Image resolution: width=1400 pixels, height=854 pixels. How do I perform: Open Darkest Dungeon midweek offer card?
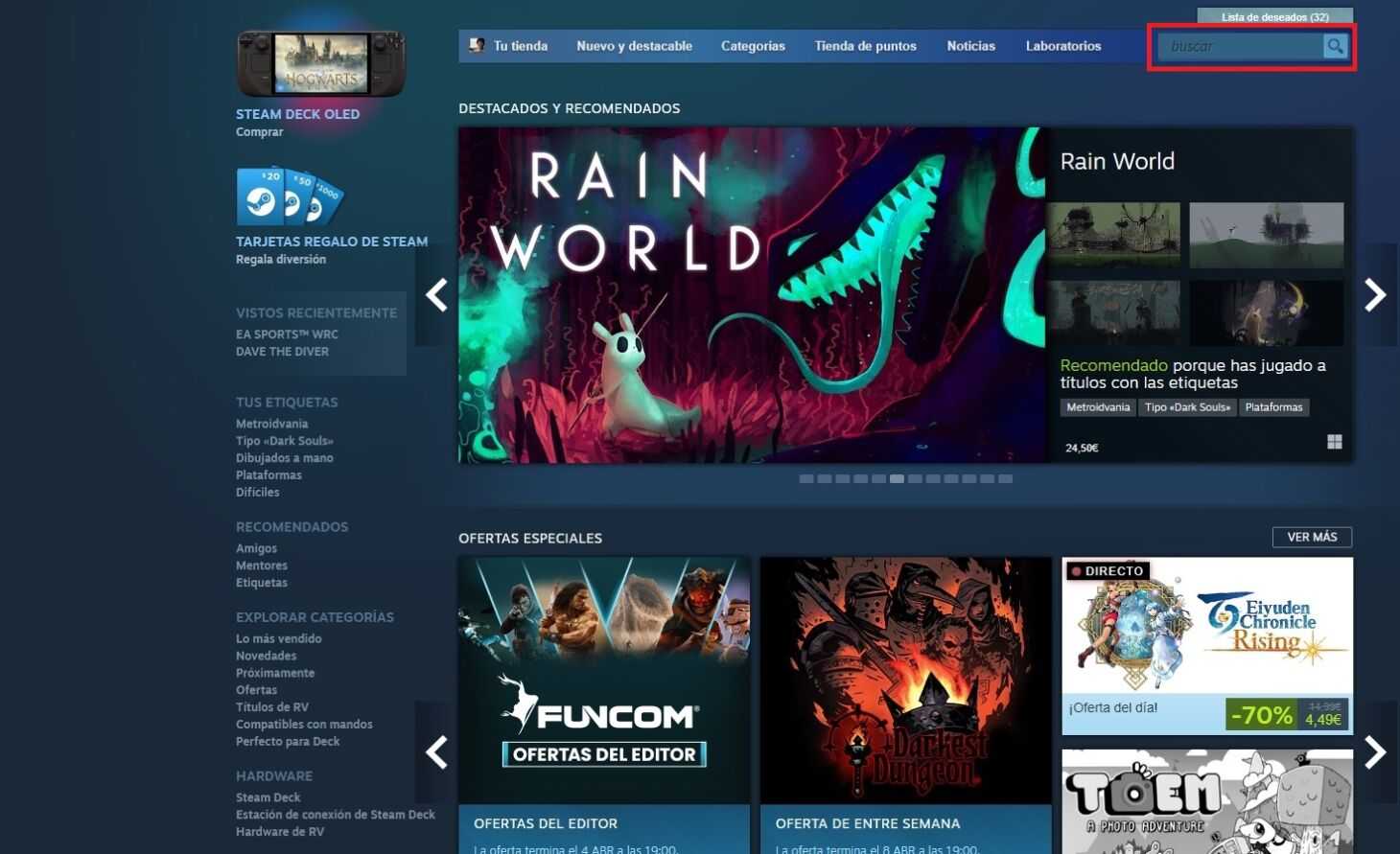click(x=906, y=705)
